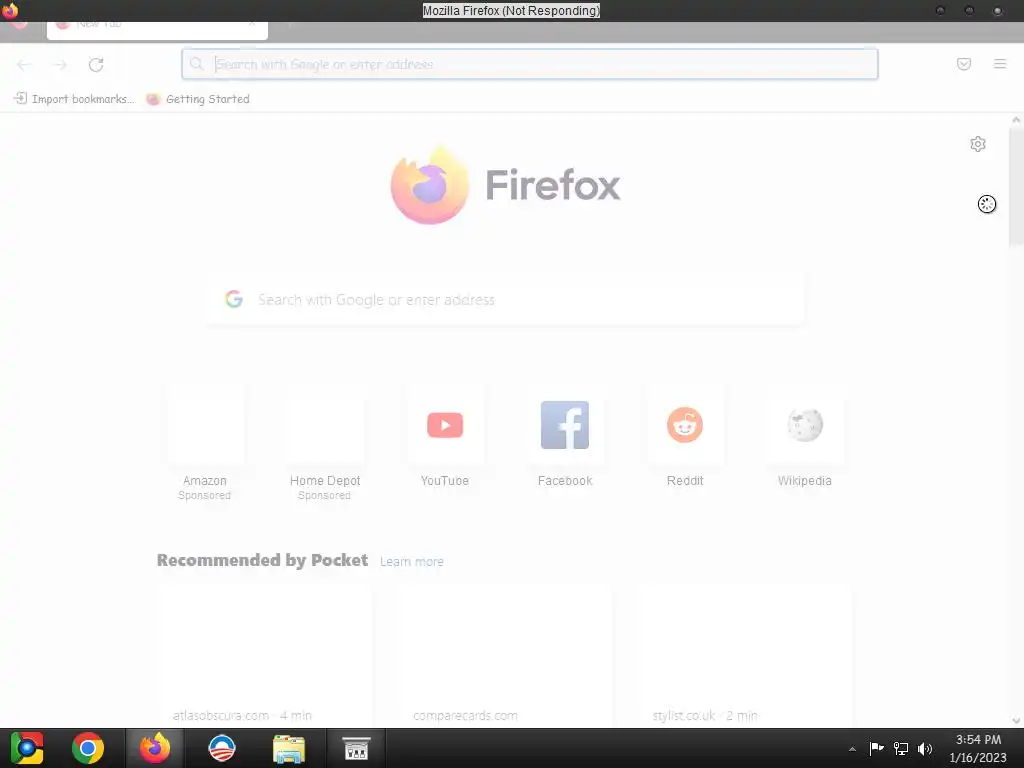Select the New Tab tab
The height and width of the screenshot is (768, 1024).
(x=157, y=26)
